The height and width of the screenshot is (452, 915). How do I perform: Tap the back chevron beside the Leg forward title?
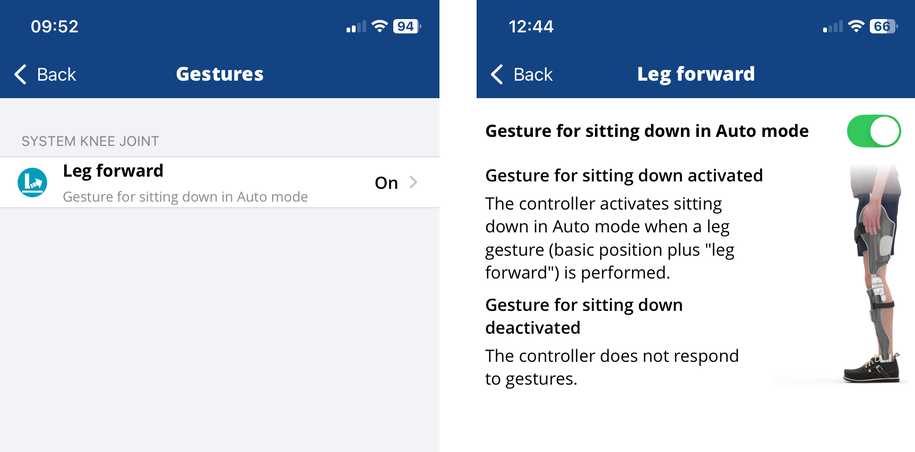498,74
